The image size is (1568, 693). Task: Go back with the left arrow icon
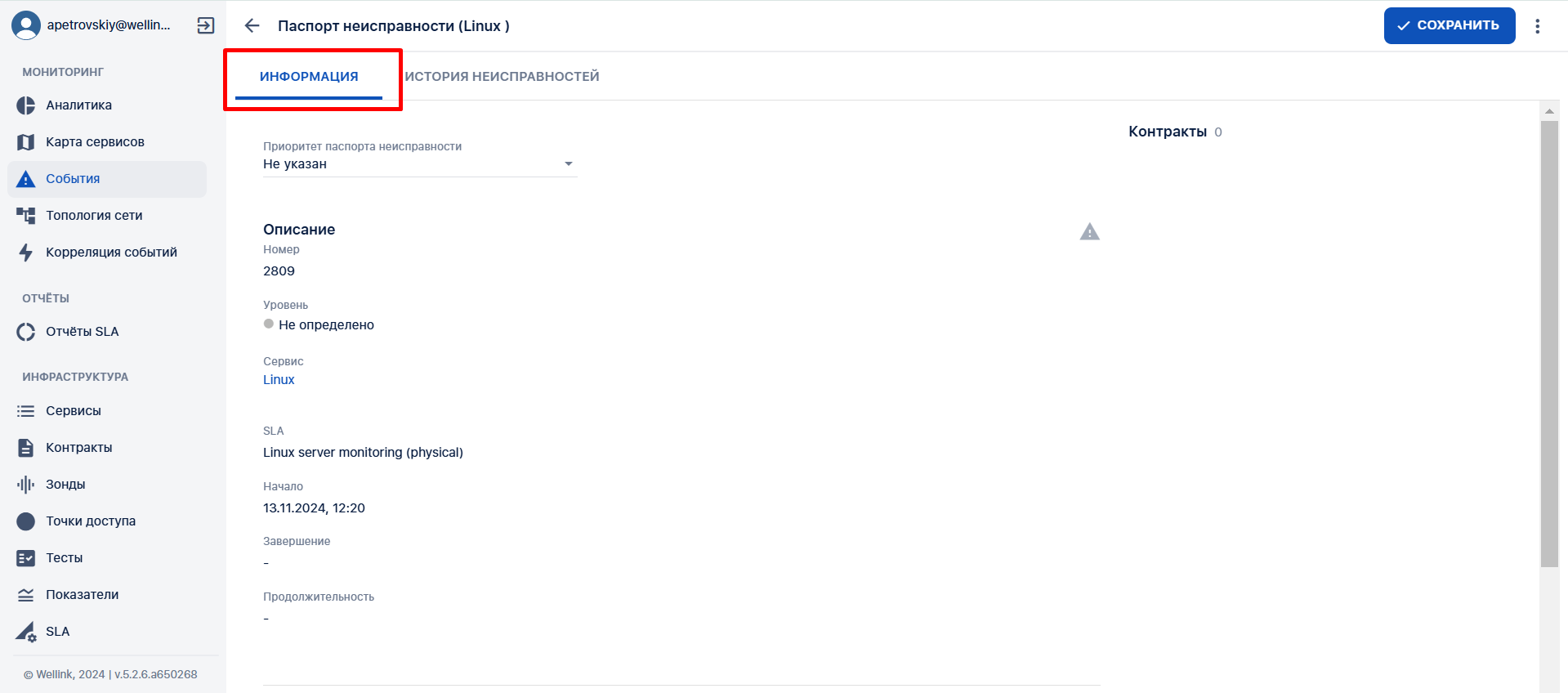click(252, 25)
